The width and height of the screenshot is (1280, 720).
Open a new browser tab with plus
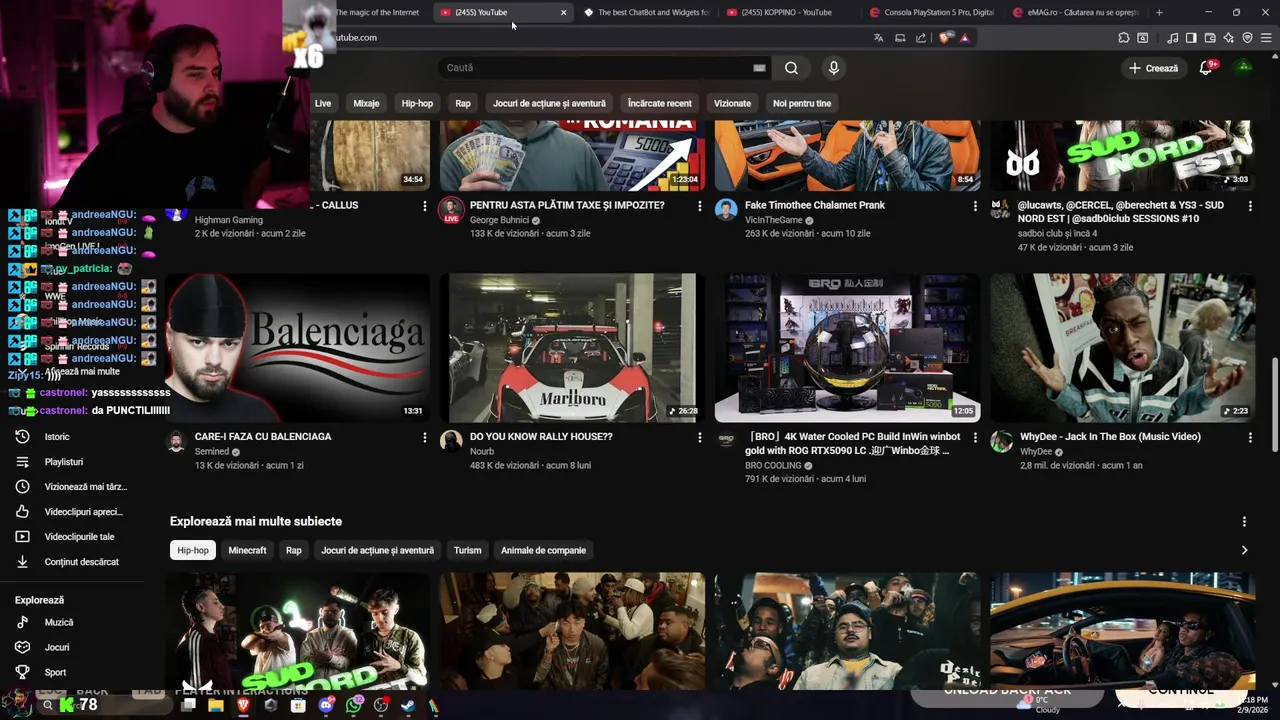coord(1159,12)
